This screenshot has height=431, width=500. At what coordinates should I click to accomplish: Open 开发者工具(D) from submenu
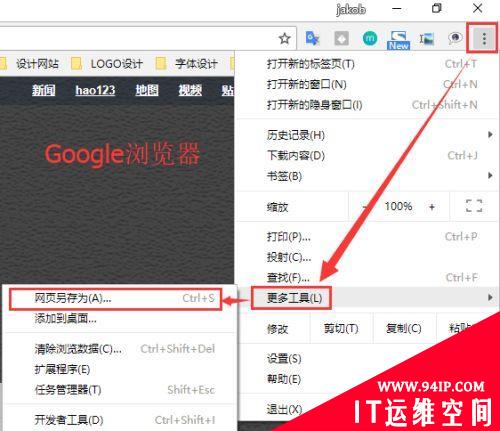pyautogui.click(x=120, y=420)
